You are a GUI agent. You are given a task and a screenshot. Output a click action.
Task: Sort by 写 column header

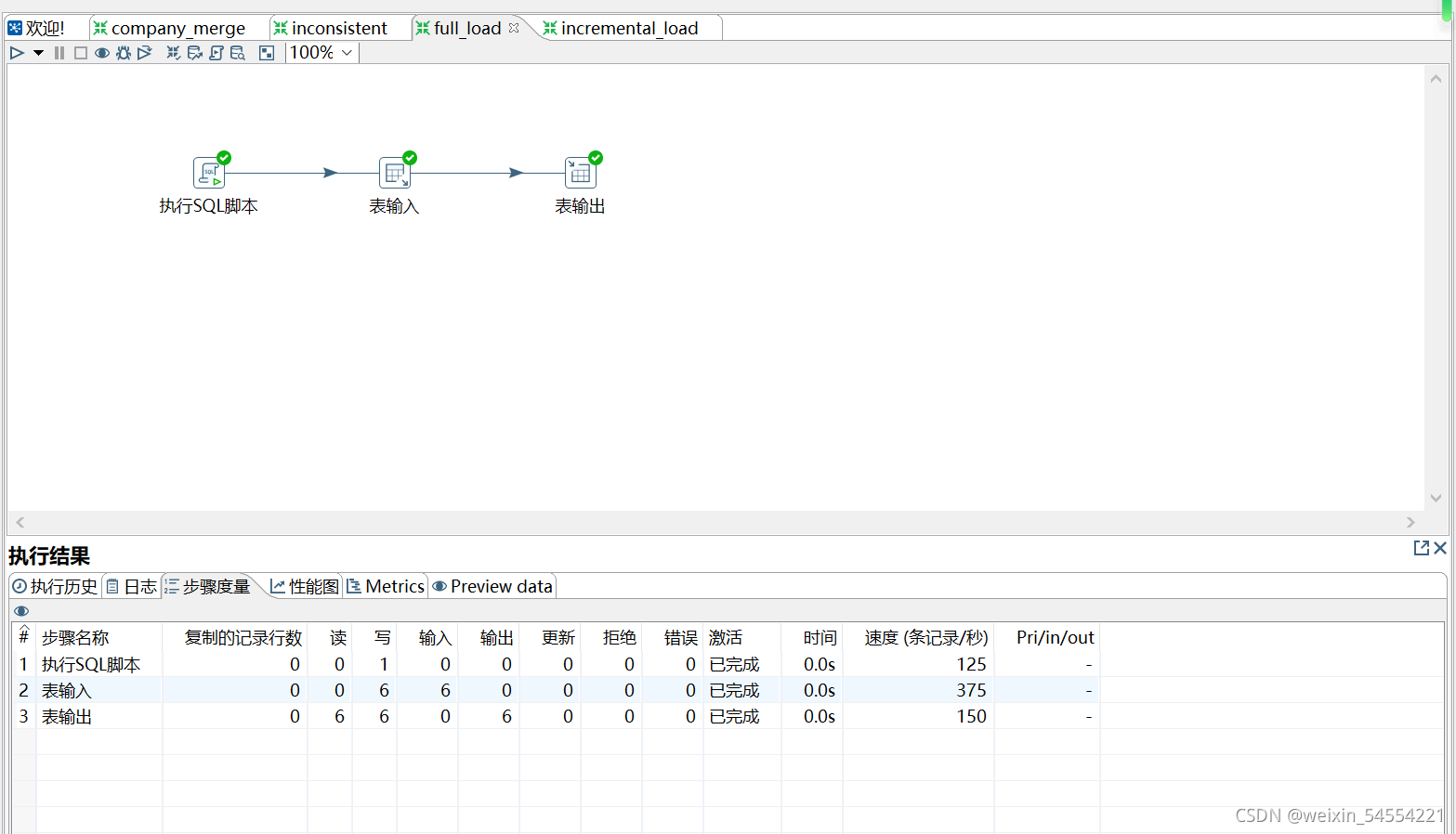(x=374, y=637)
